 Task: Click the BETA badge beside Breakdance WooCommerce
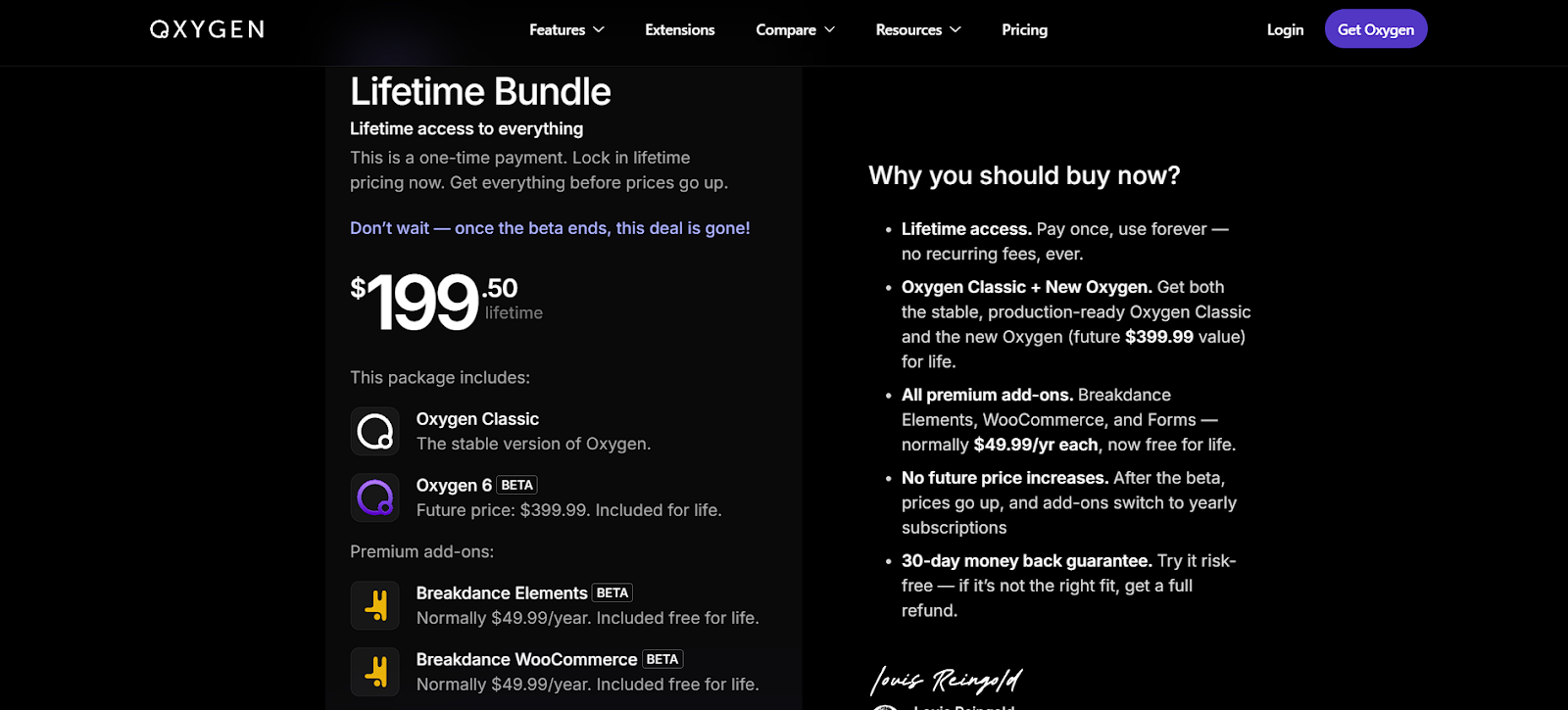click(x=662, y=659)
